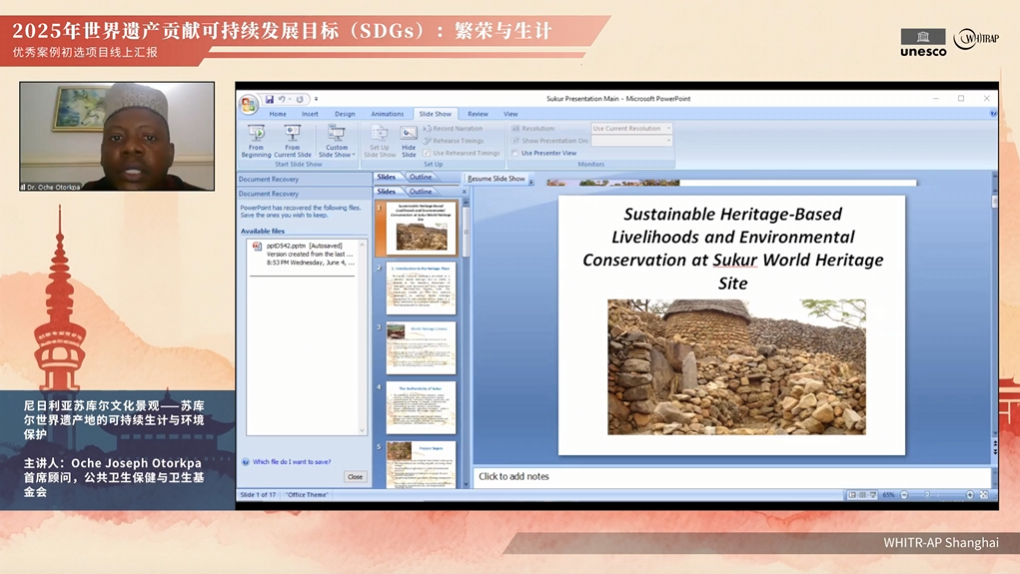Switch to the Outline pane tab

[421, 191]
